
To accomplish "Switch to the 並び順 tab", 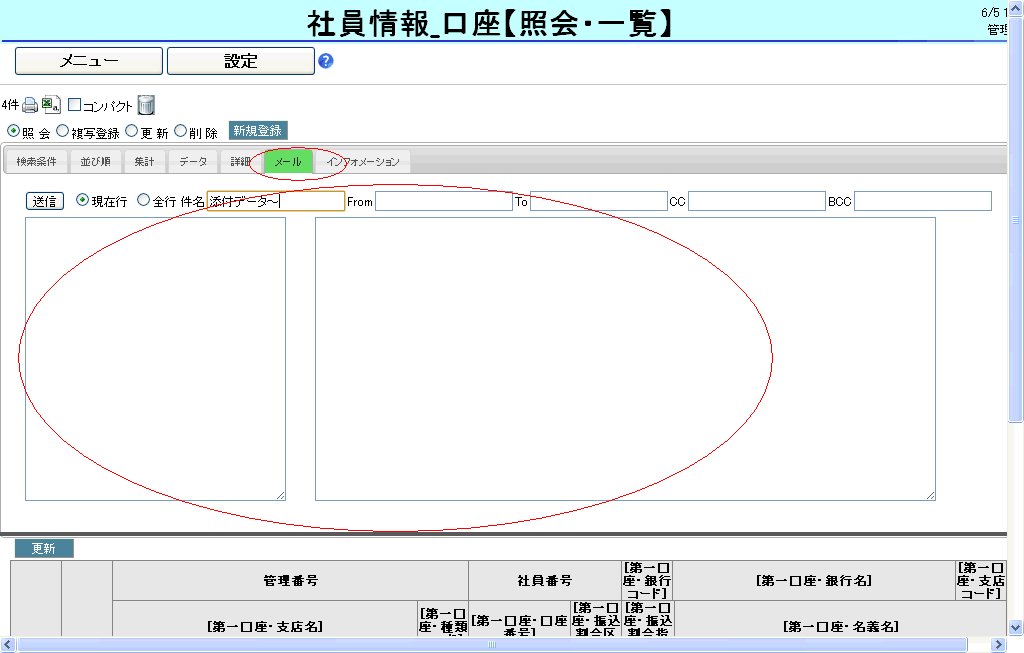I will pos(95,162).
